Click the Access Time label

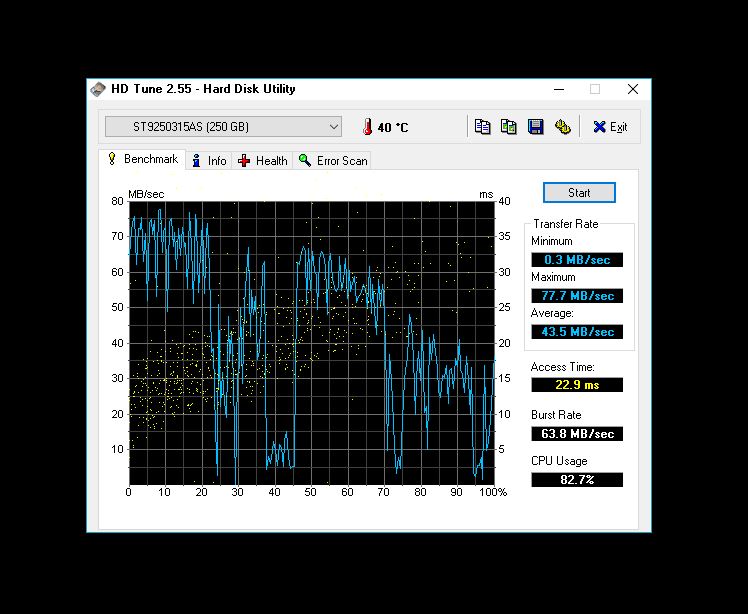tap(562, 367)
